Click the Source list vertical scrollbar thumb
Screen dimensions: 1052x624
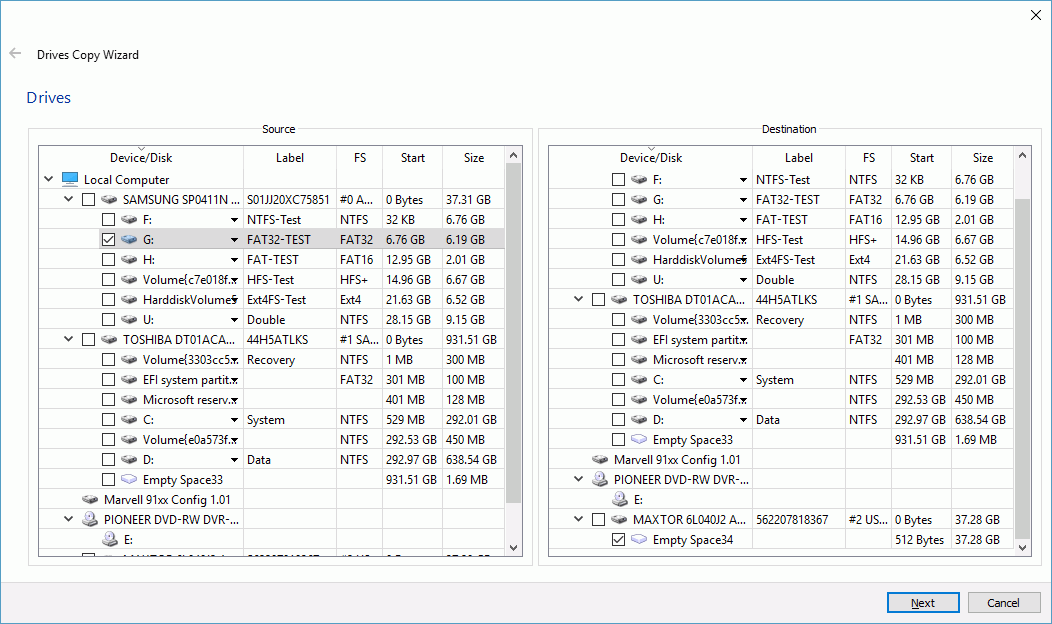point(513,333)
